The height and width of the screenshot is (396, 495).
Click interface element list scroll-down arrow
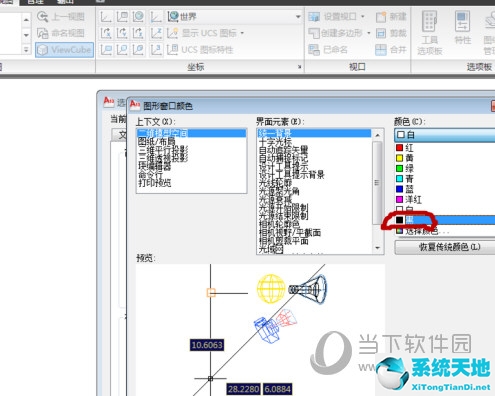(377, 248)
